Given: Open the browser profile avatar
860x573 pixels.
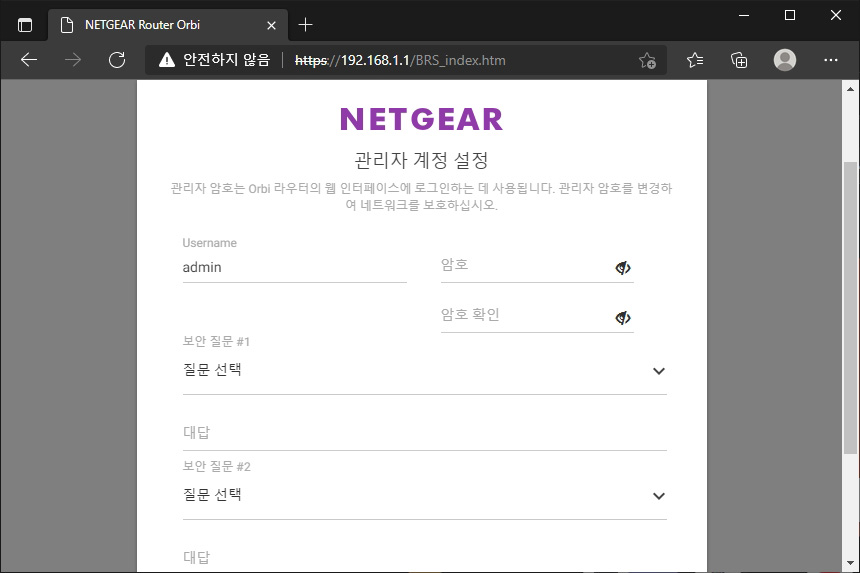Looking at the screenshot, I should click(785, 60).
